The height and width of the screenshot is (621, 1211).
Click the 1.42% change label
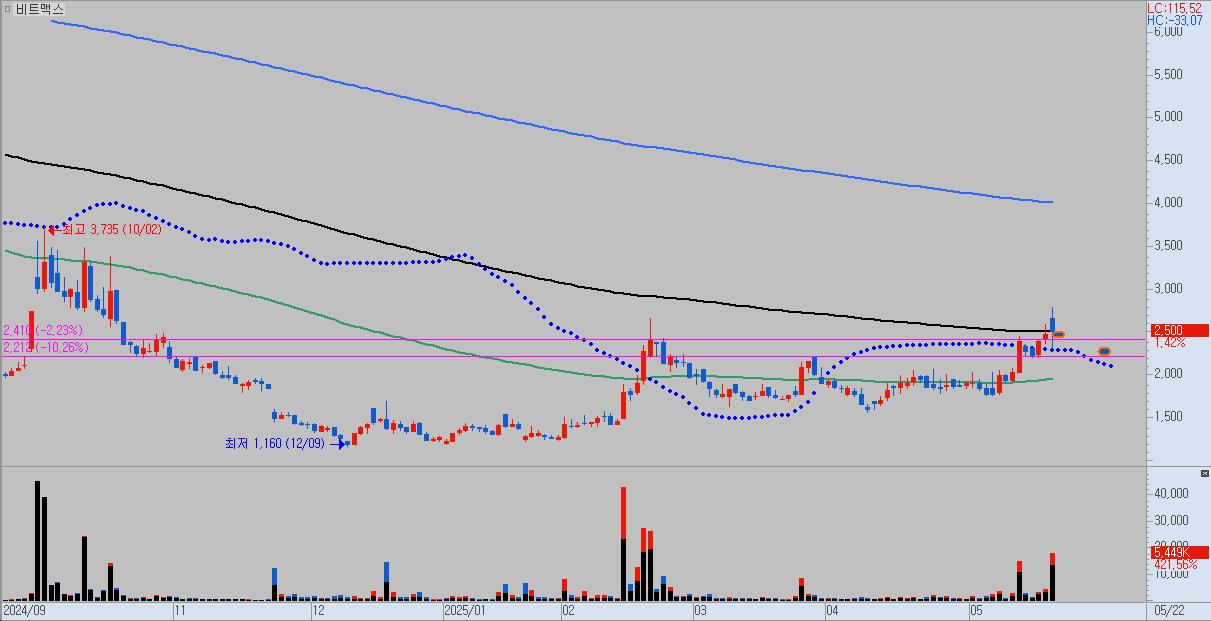[x=1170, y=342]
